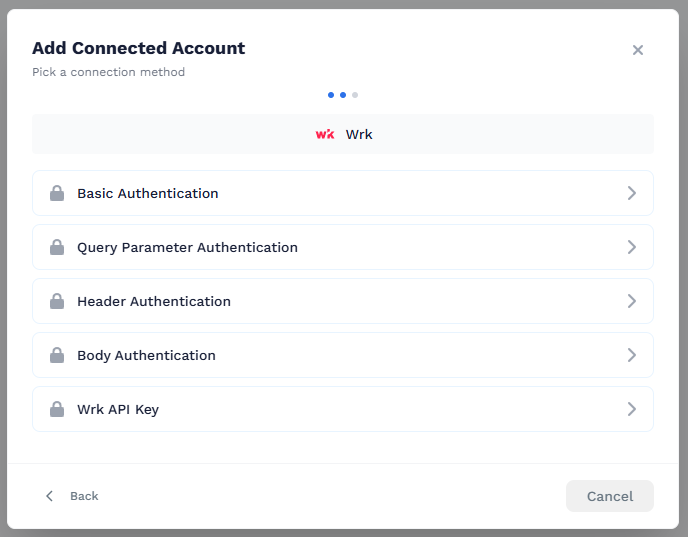Open Query Parameter Authentication via its chevron

[x=631, y=247]
